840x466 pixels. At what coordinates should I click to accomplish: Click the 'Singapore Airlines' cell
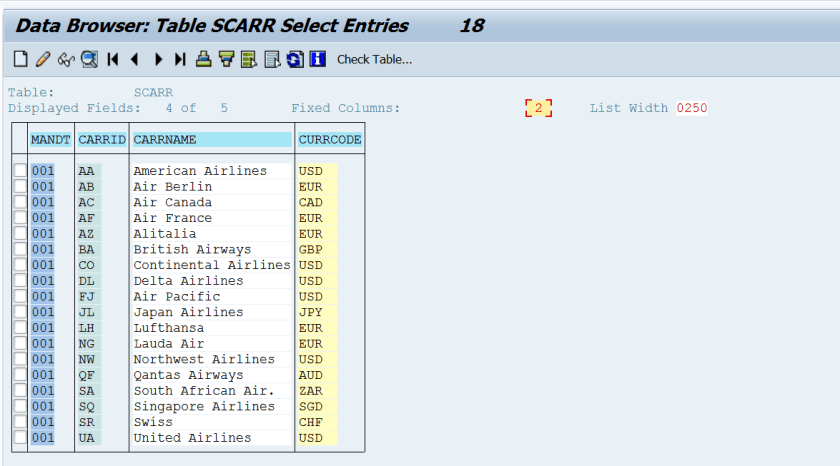click(212, 407)
